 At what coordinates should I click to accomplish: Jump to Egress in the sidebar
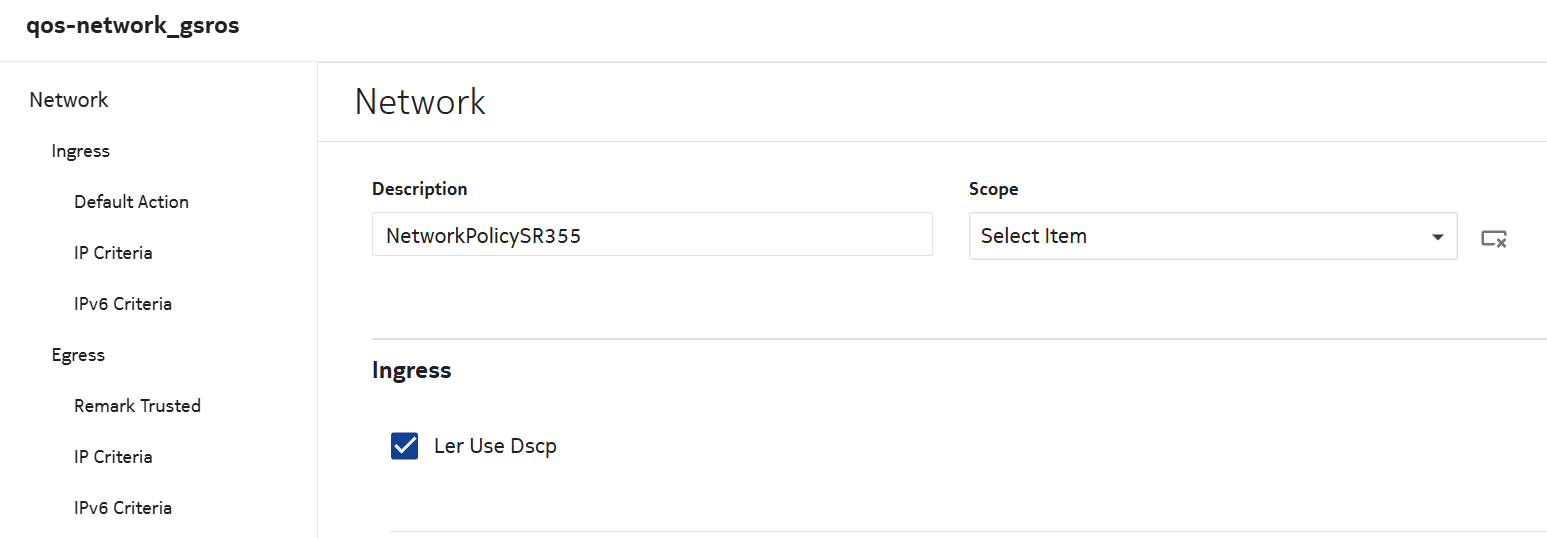78,355
